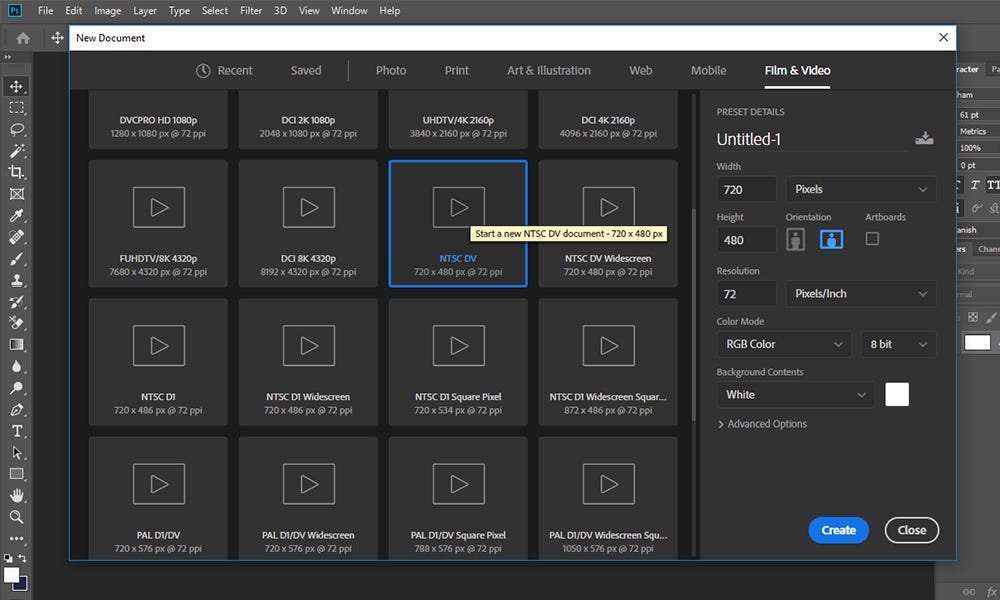
Task: Expand Advanced Options
Action: (762, 424)
